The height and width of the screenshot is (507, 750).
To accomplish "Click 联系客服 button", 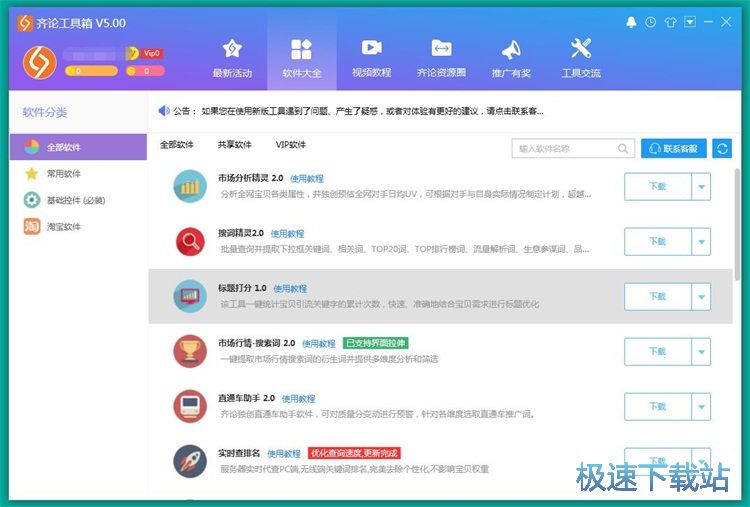I will pyautogui.click(x=674, y=148).
